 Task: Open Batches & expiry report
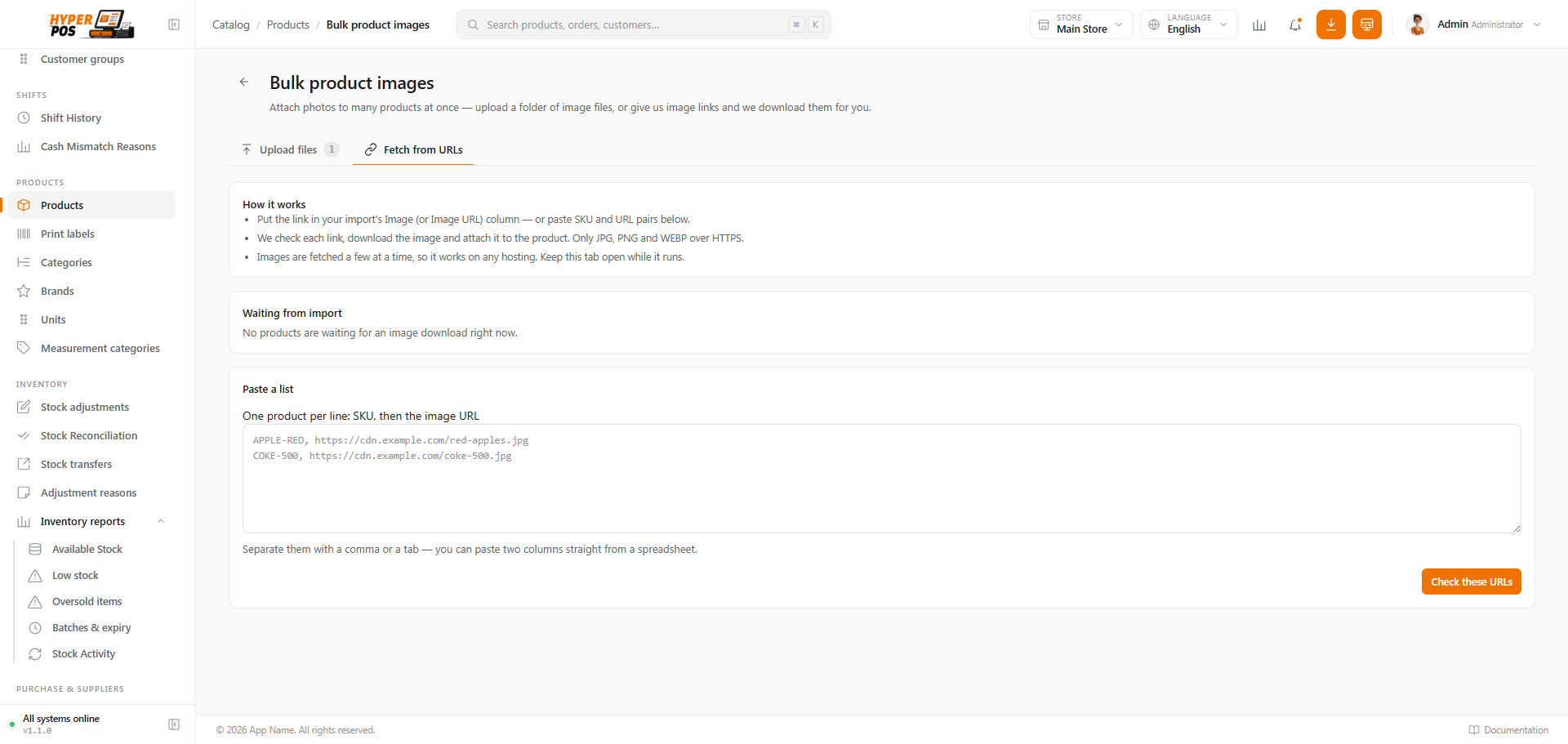click(91, 628)
